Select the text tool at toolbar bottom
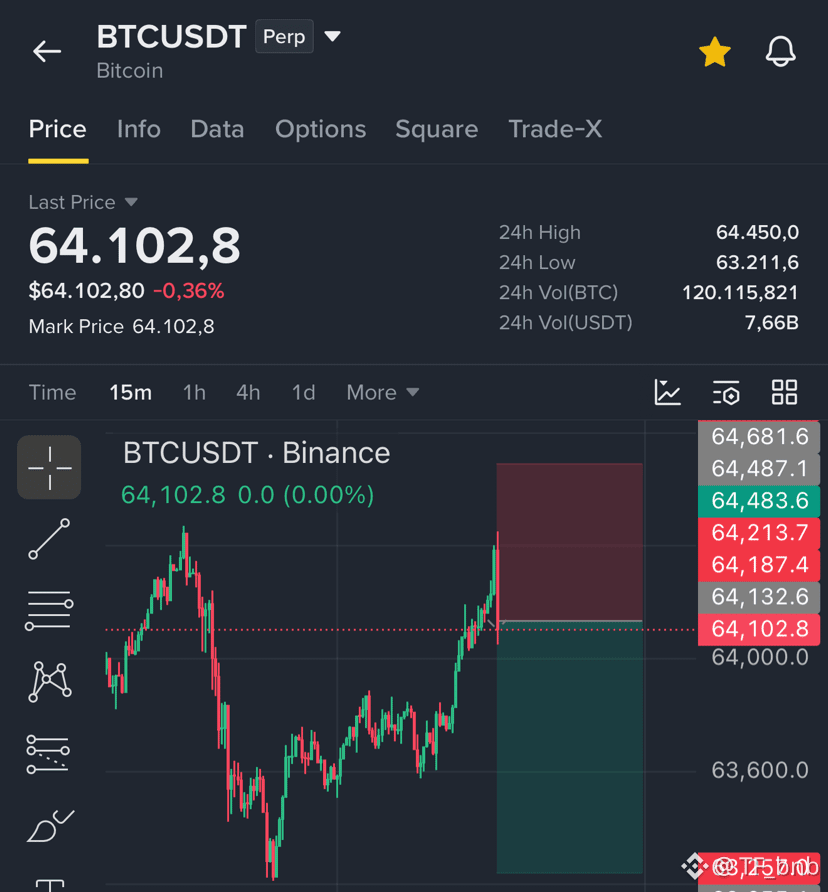The height and width of the screenshot is (892, 828). tap(50, 885)
